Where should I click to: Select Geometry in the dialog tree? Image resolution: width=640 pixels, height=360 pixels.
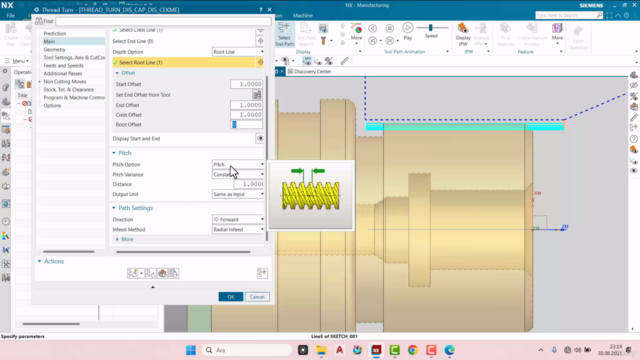click(54, 49)
